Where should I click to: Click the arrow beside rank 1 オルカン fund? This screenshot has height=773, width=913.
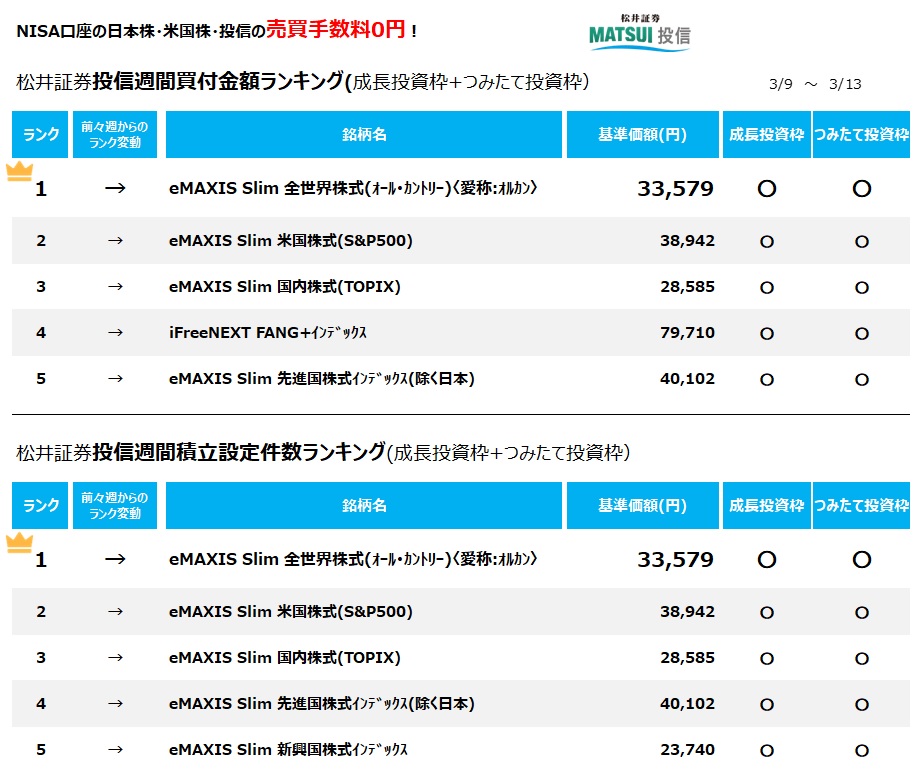click(115, 187)
